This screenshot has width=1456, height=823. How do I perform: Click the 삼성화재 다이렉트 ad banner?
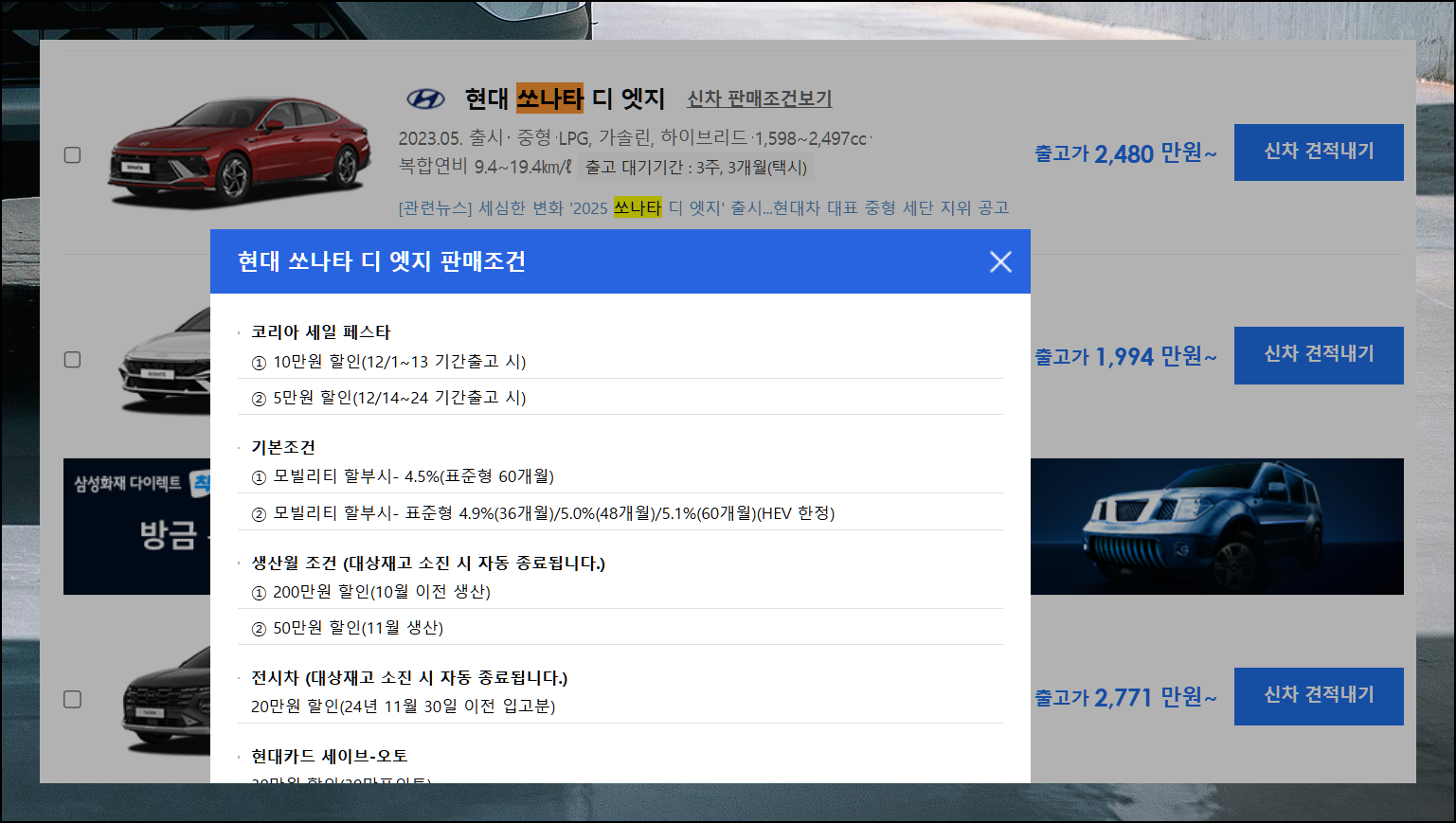(x=137, y=527)
